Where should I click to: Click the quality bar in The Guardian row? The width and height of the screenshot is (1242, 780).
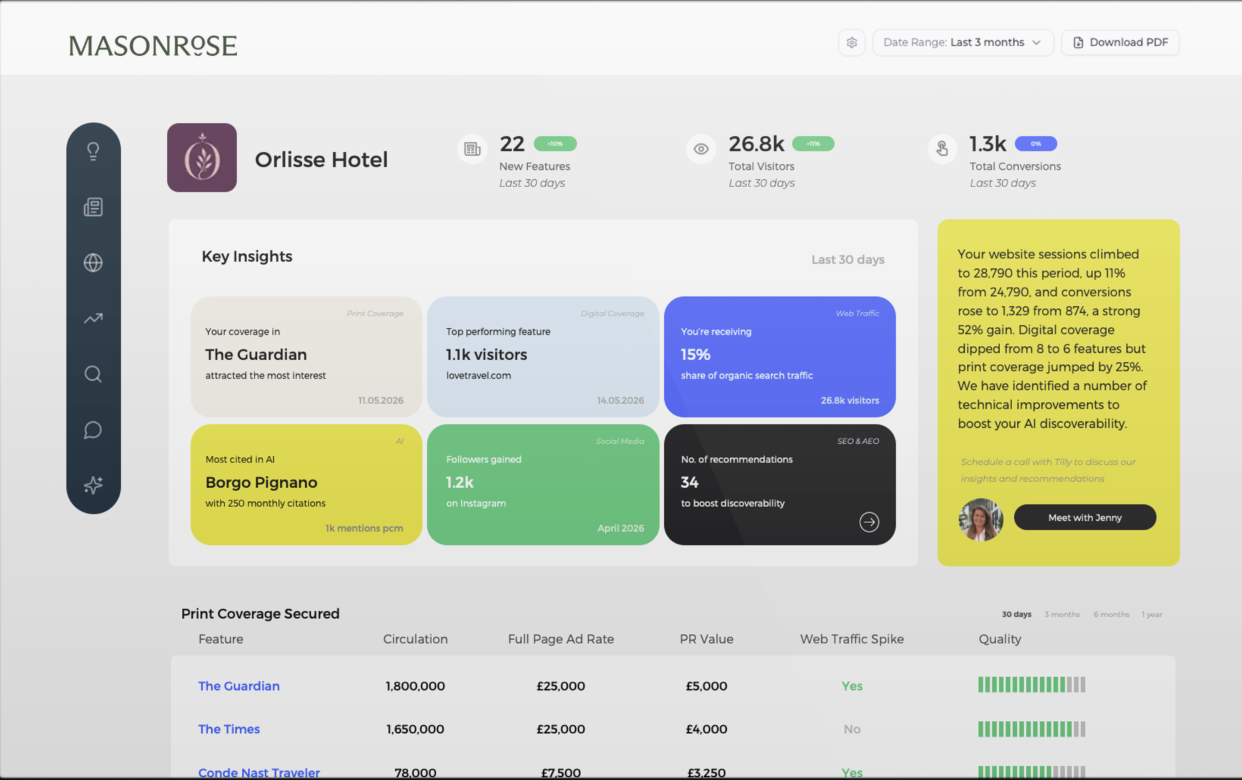click(1031, 685)
